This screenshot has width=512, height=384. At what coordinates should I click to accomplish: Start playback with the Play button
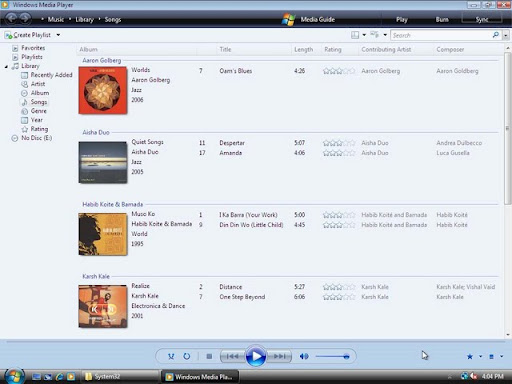[x=256, y=356]
